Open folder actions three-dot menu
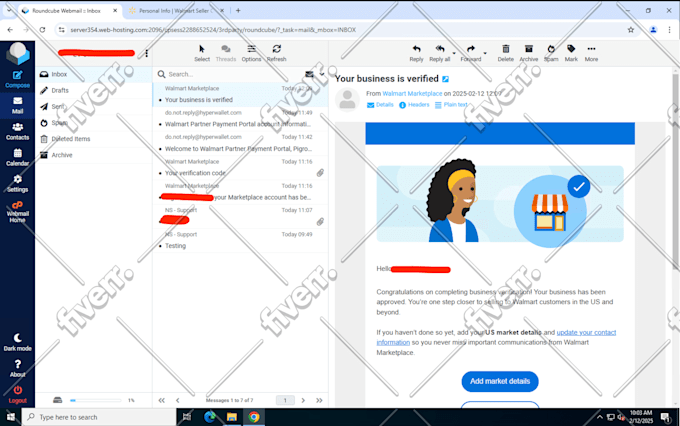Image resolution: width=680 pixels, height=426 pixels. (147, 53)
